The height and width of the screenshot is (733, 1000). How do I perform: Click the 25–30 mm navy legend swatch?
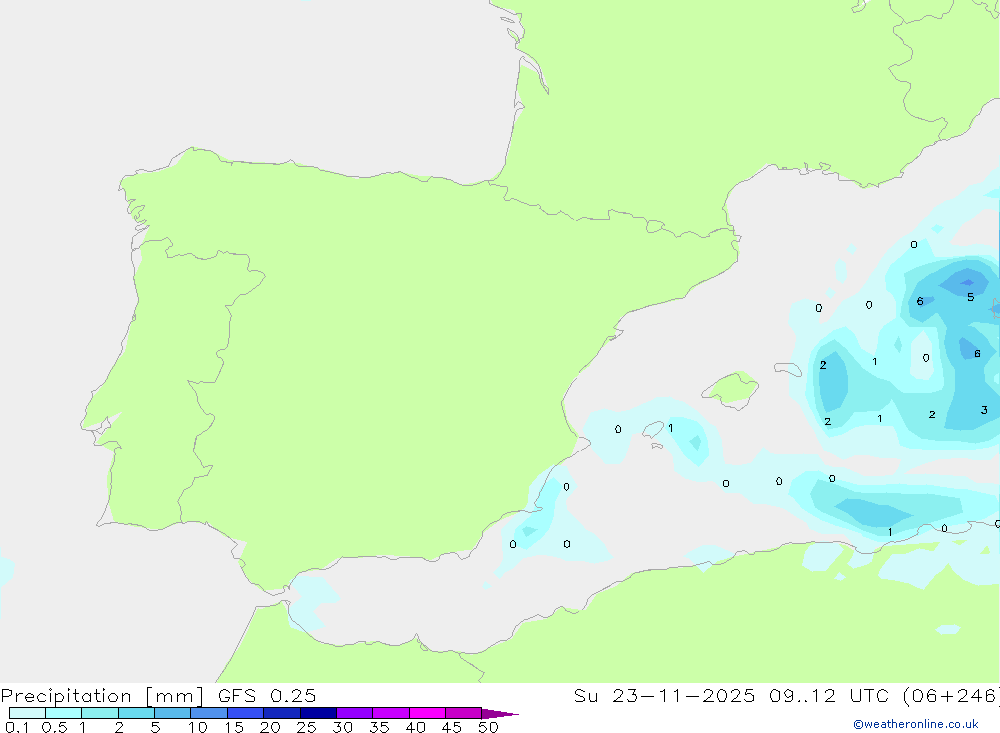tap(318, 713)
